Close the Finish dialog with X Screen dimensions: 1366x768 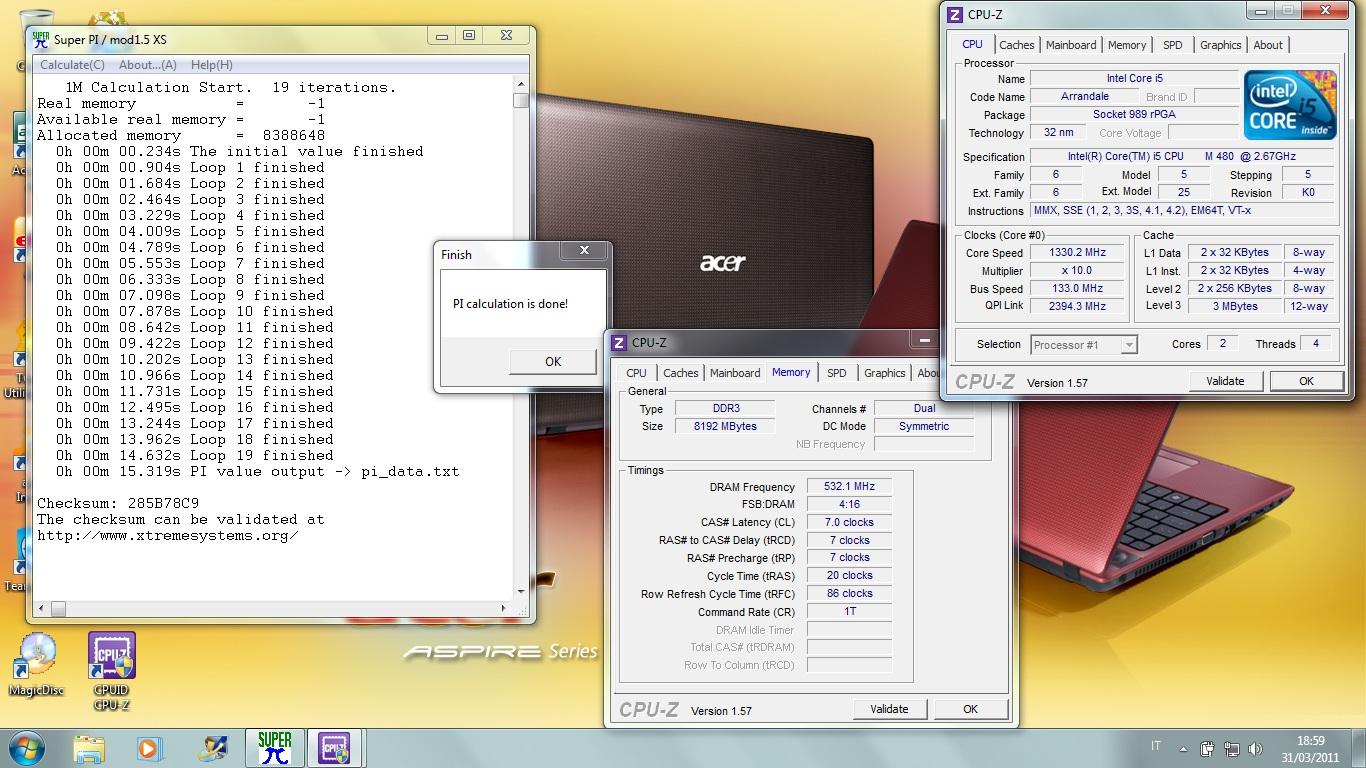[584, 250]
